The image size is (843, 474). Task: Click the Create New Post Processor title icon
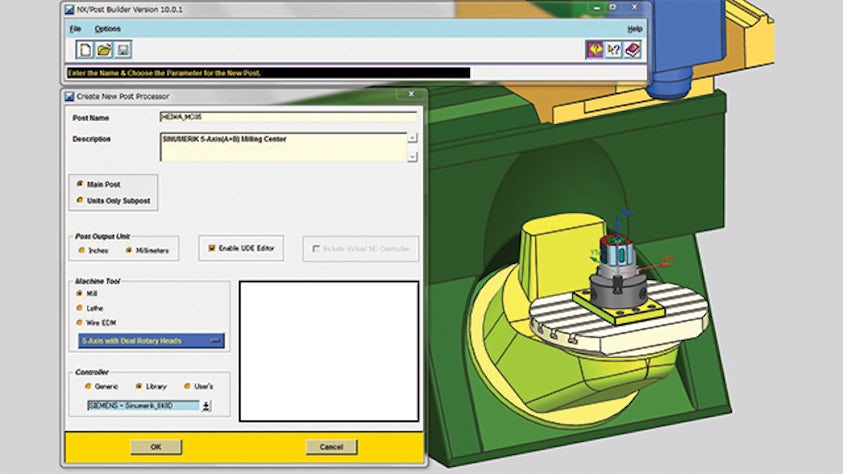[x=69, y=97]
